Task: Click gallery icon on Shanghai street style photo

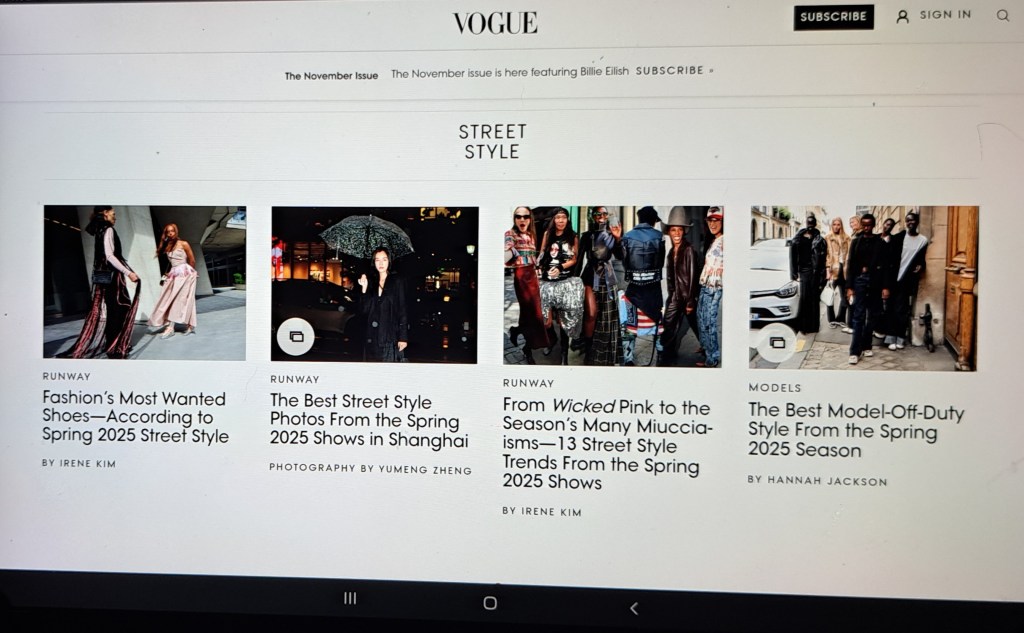Action: (296, 336)
